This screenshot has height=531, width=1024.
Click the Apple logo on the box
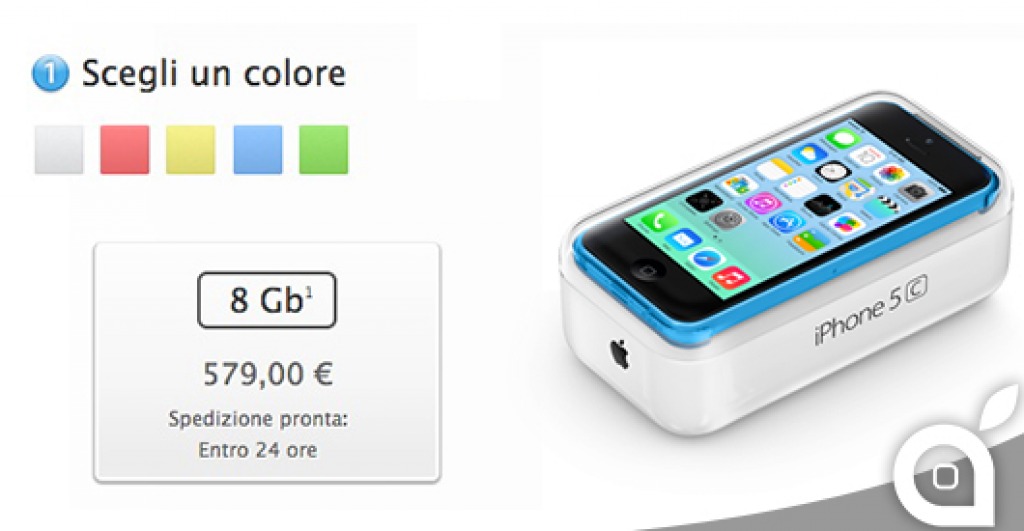click(619, 353)
